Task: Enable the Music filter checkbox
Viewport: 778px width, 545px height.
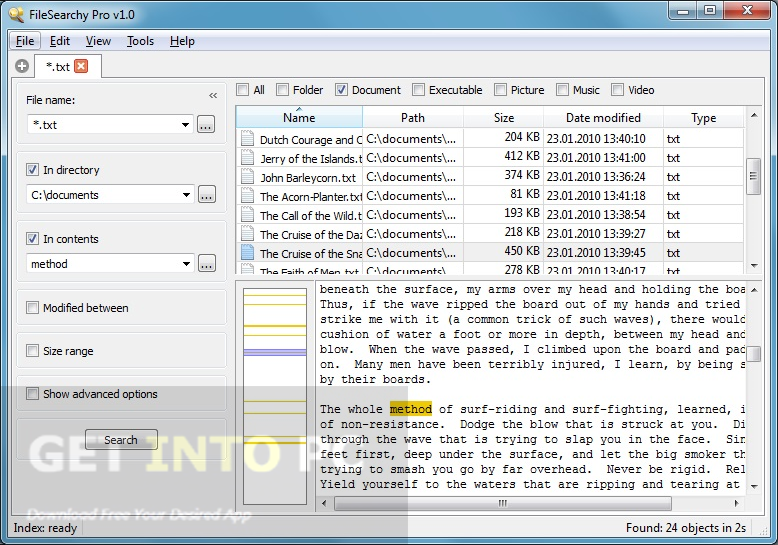Action: point(562,90)
